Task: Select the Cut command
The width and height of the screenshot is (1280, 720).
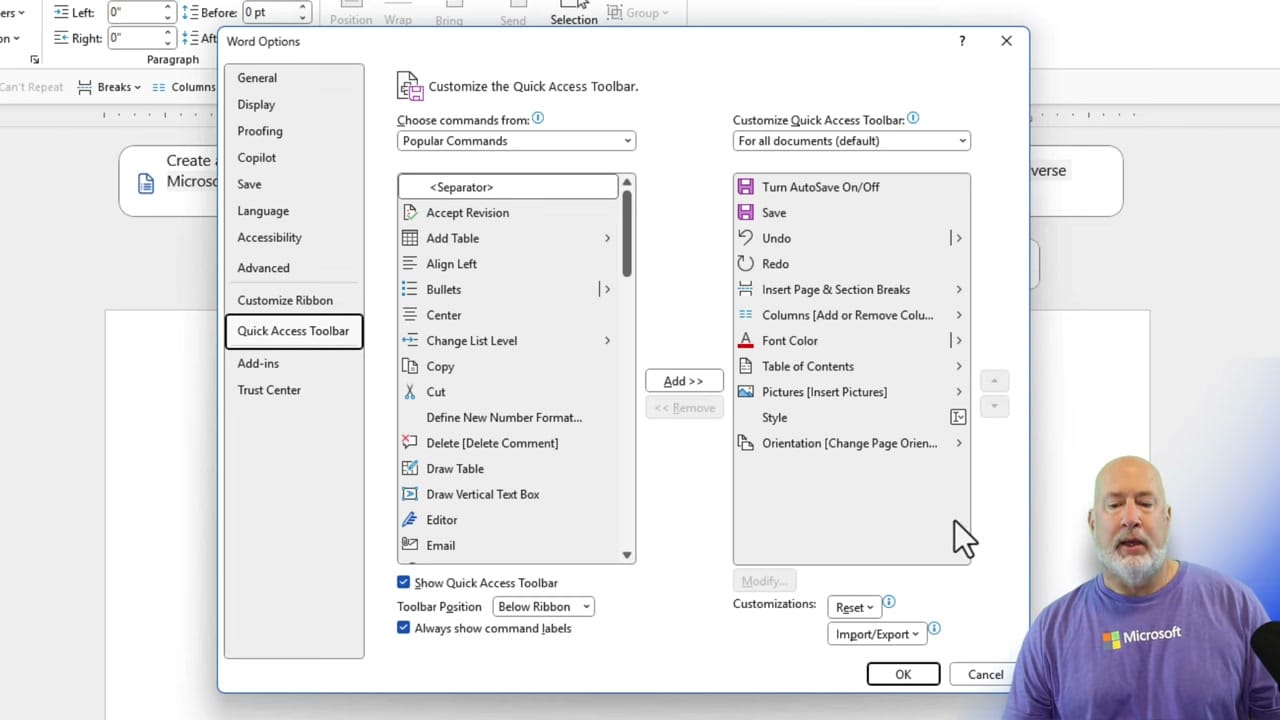Action: point(436,392)
